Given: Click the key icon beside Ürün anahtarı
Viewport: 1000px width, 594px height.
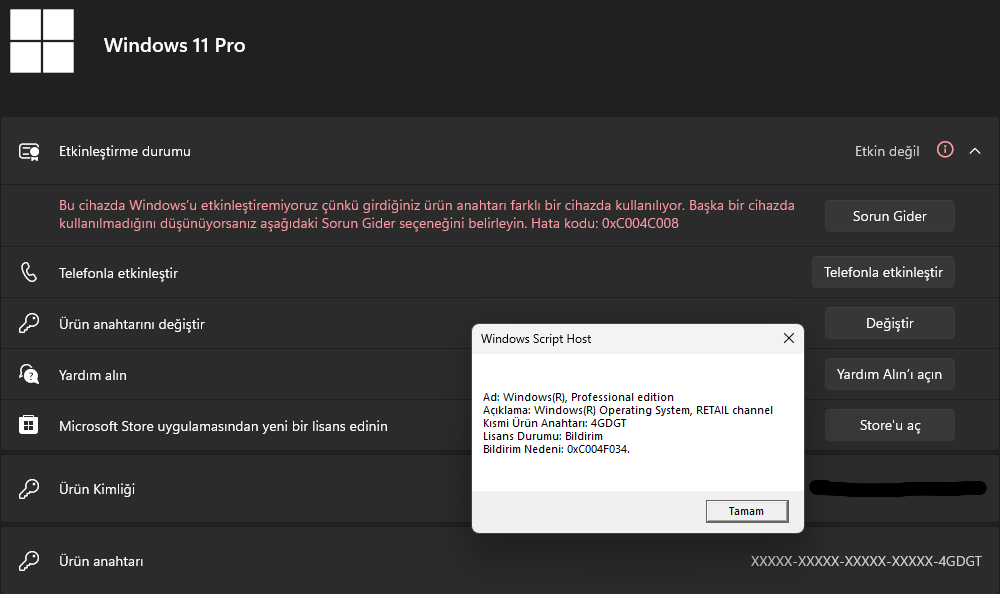Looking at the screenshot, I should click(29, 561).
